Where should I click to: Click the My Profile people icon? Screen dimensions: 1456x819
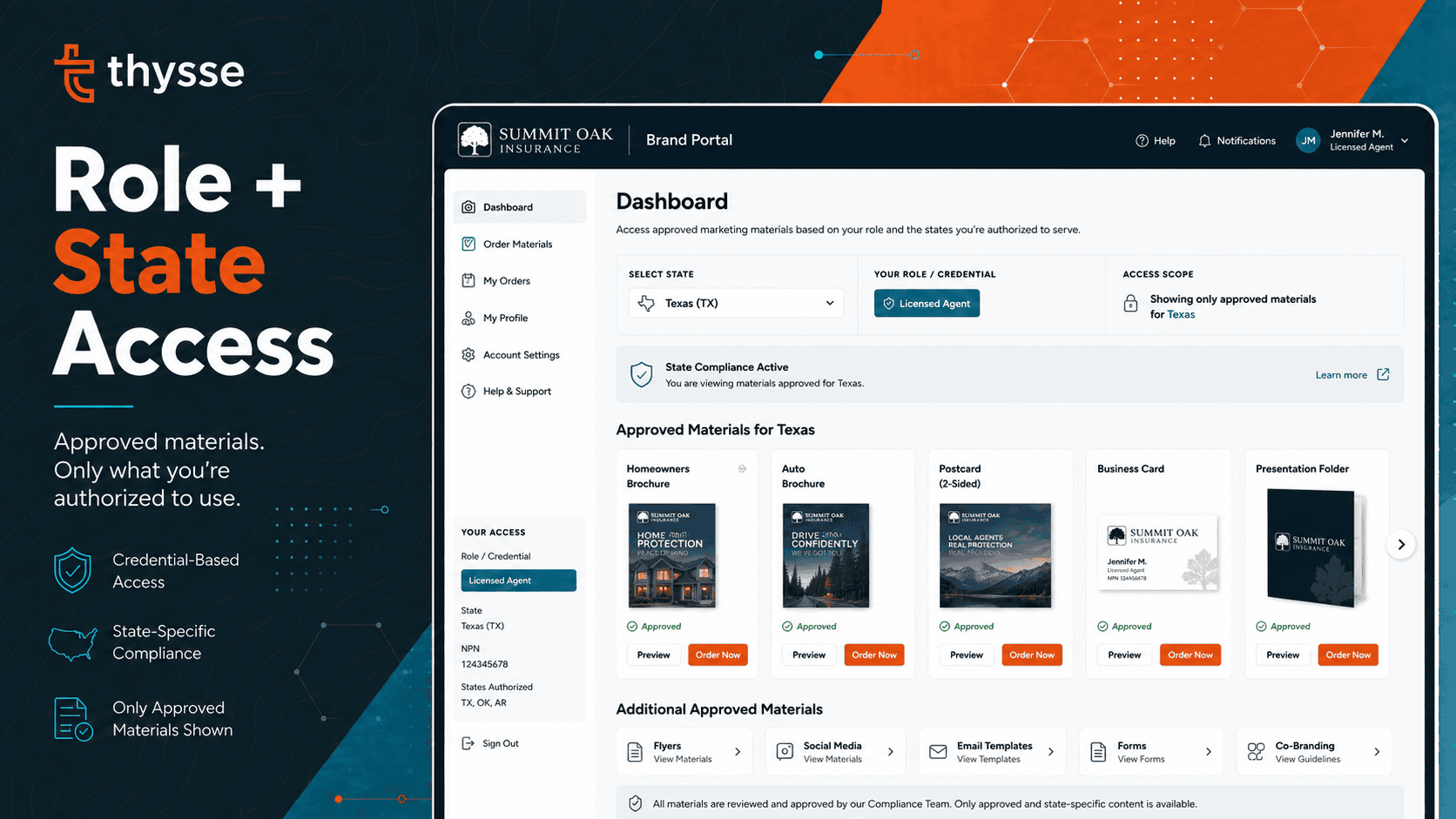pos(468,318)
